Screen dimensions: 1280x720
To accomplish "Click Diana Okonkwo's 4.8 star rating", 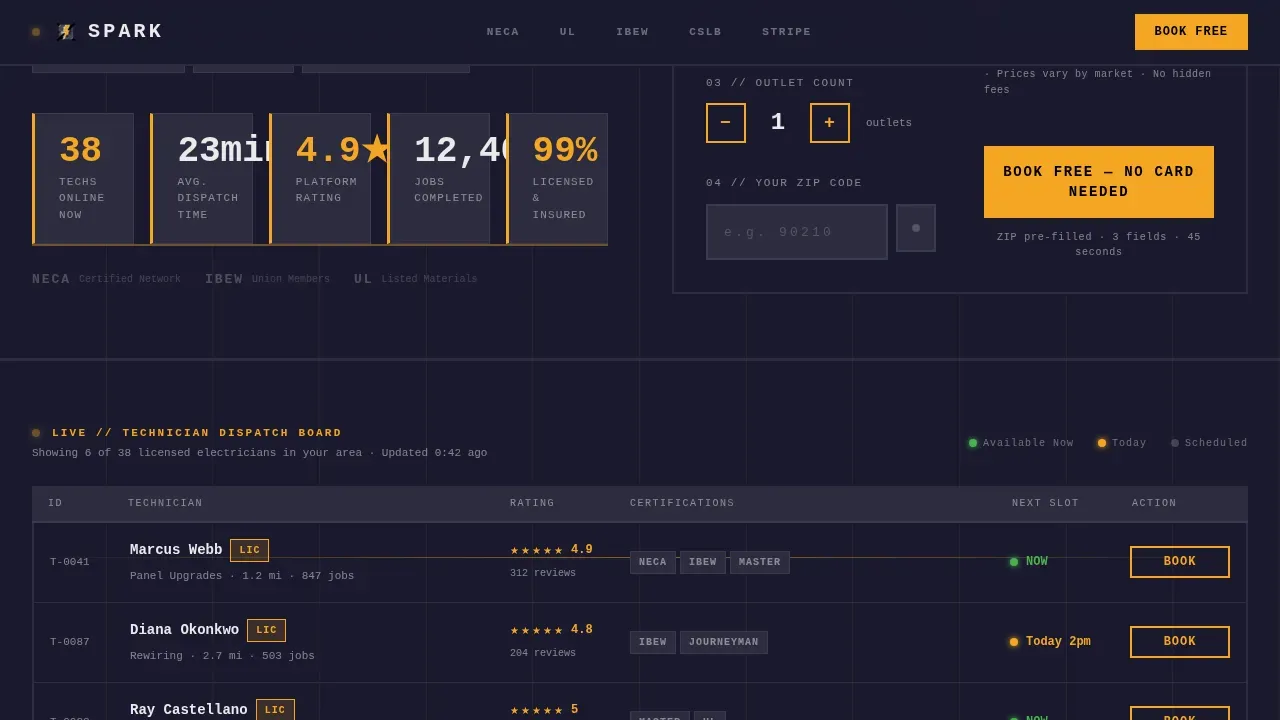I will [x=551, y=630].
